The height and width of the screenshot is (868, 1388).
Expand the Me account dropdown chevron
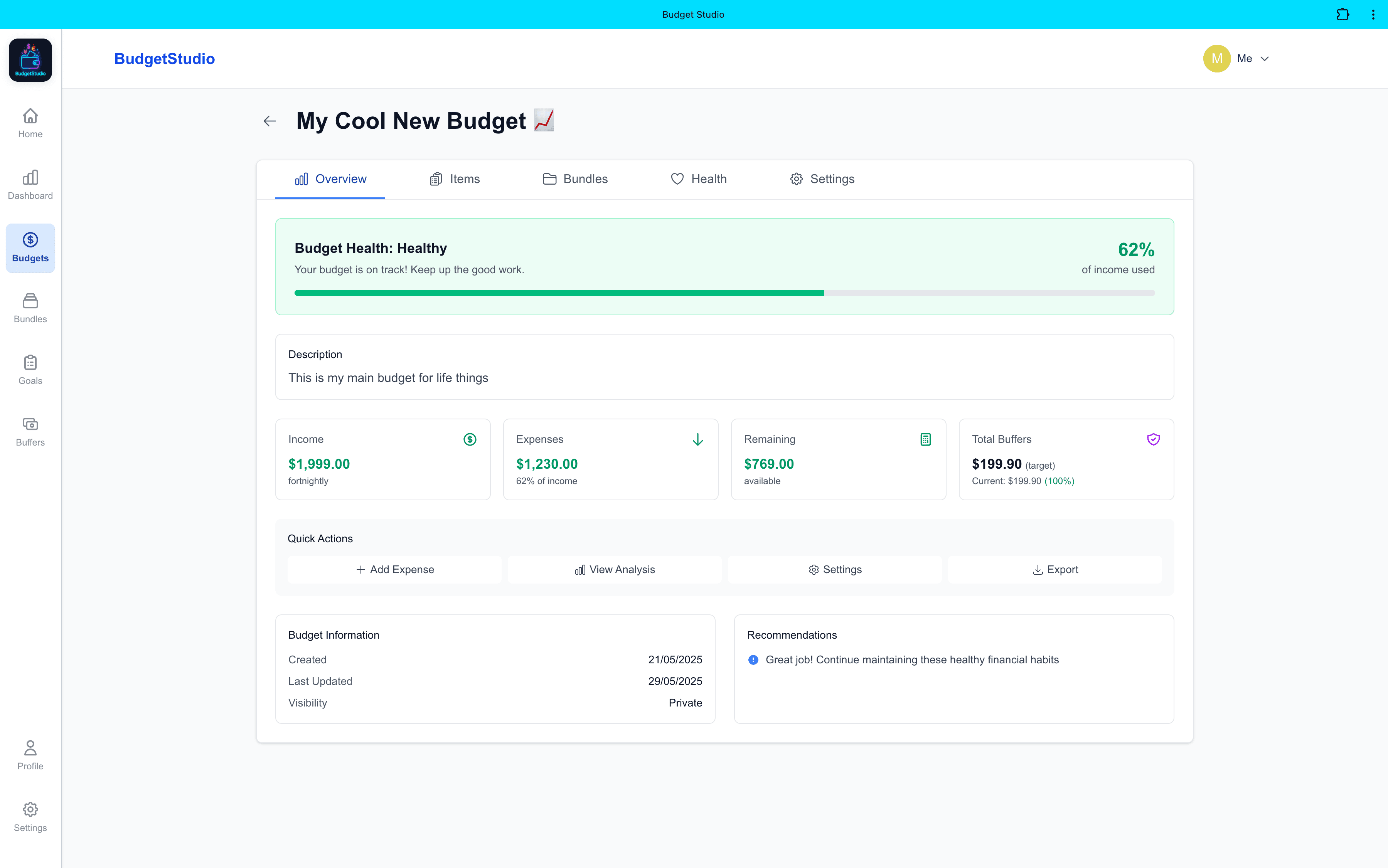[1265, 59]
